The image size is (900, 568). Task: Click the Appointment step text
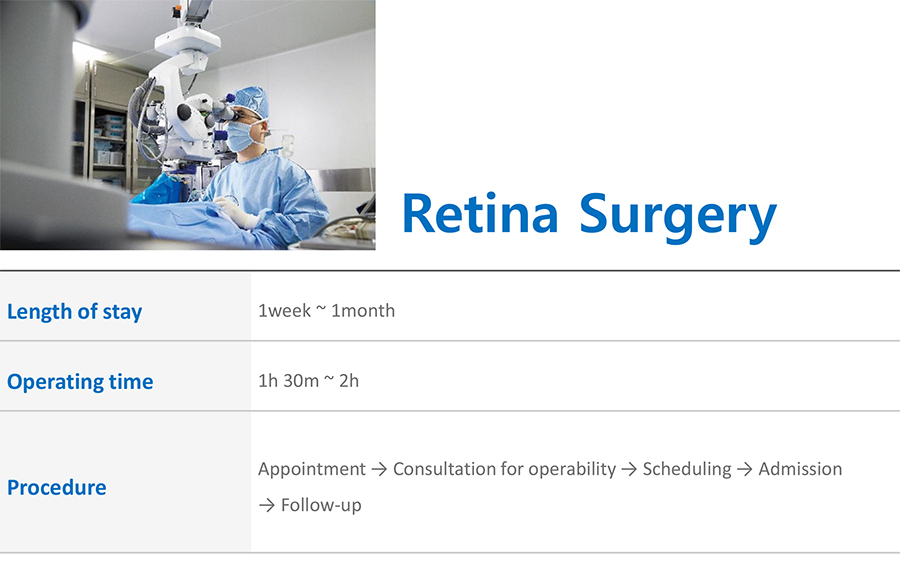coord(312,469)
